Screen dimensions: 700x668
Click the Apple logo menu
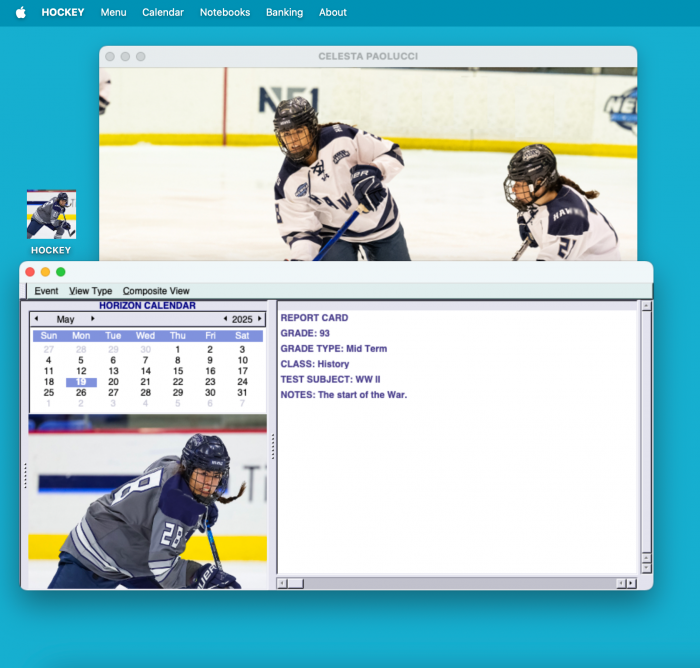[x=21, y=13]
